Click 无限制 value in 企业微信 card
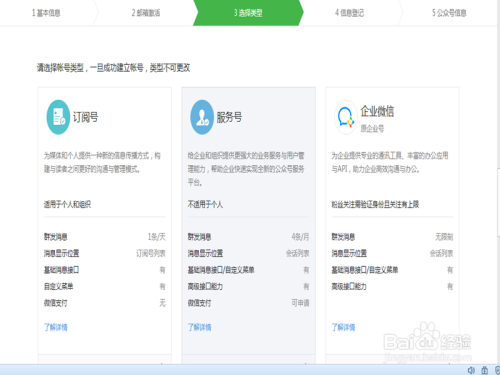 (444, 237)
